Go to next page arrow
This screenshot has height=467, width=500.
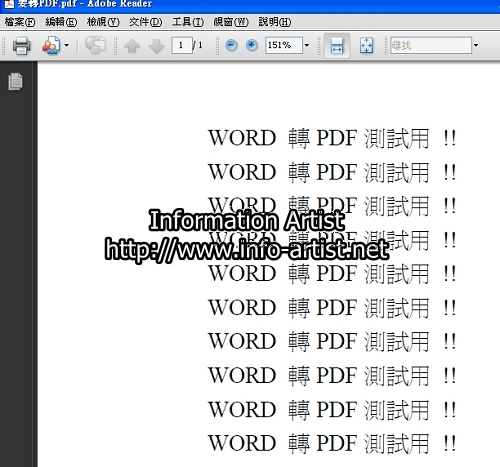(156, 46)
